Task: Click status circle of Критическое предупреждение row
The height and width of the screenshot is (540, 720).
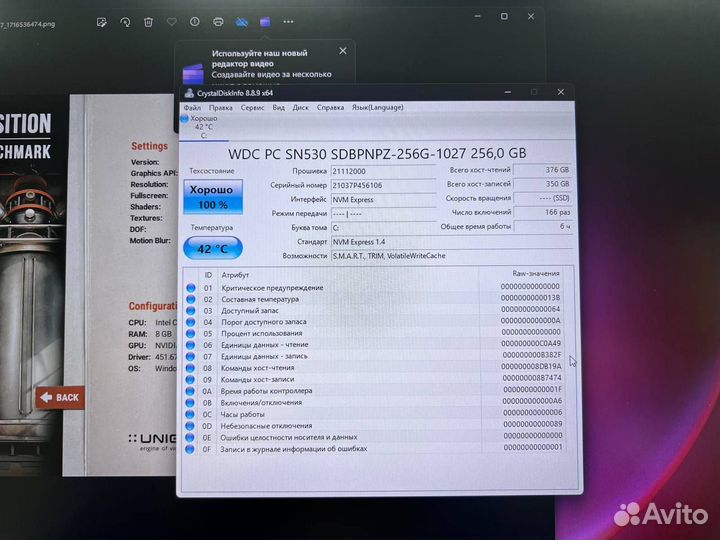Action: click(191, 288)
